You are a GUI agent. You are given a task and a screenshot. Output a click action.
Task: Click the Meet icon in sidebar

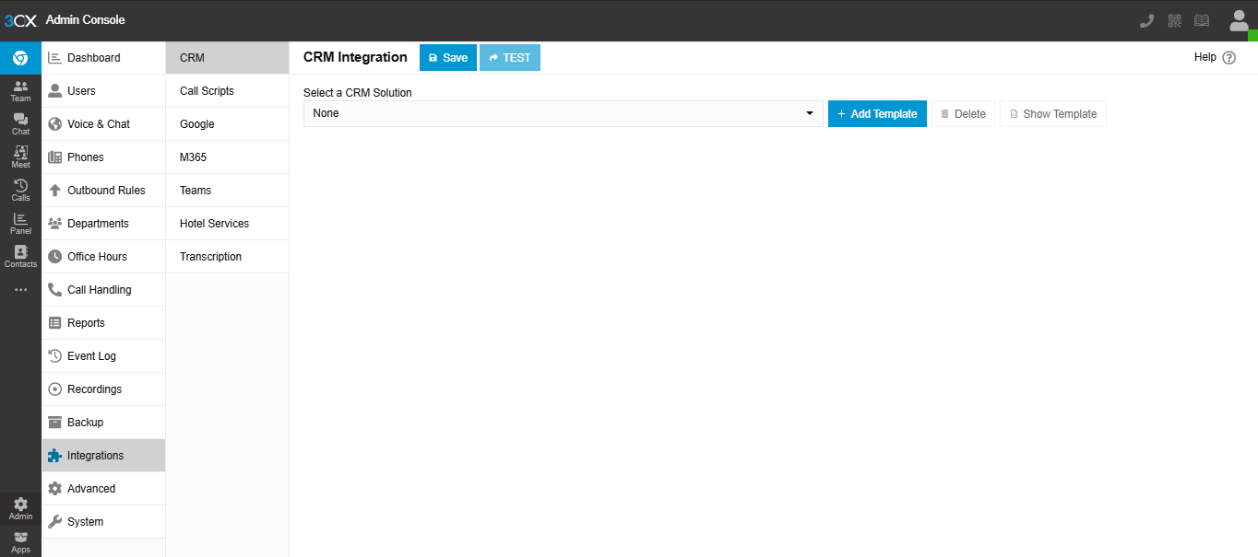point(20,156)
